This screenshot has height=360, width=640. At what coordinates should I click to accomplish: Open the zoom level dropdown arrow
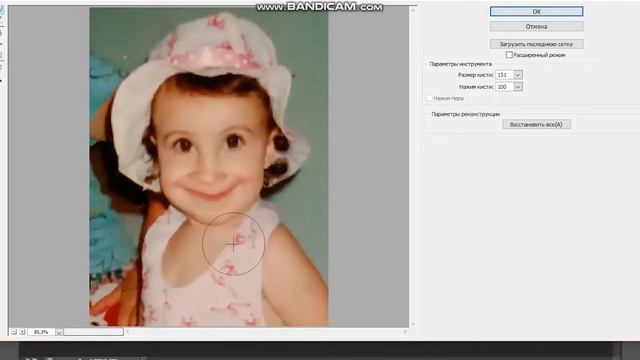[x=59, y=332]
